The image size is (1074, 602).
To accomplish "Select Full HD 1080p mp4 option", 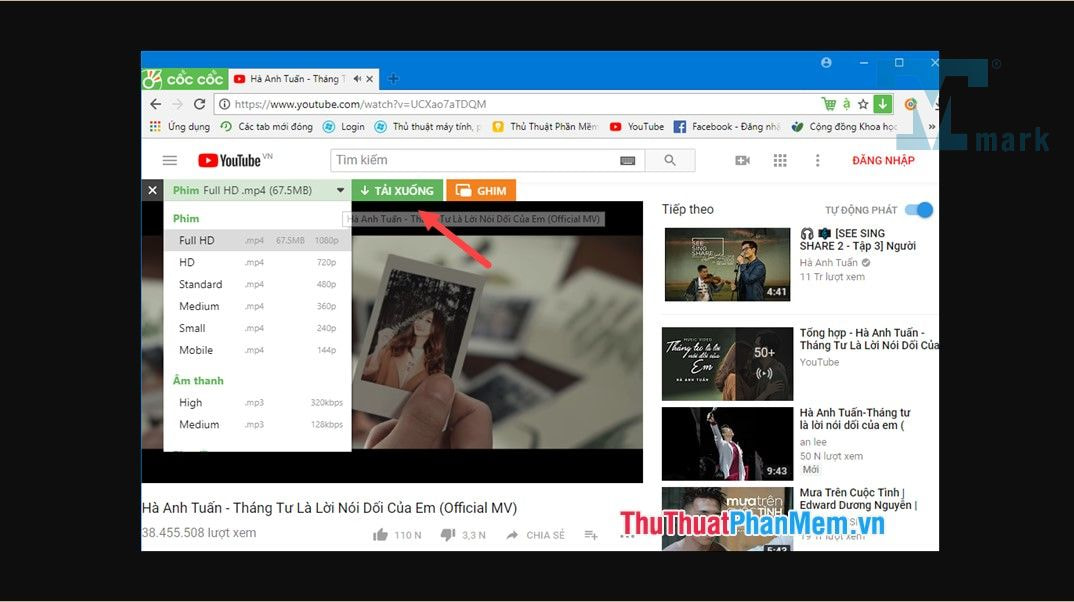I will (x=258, y=240).
